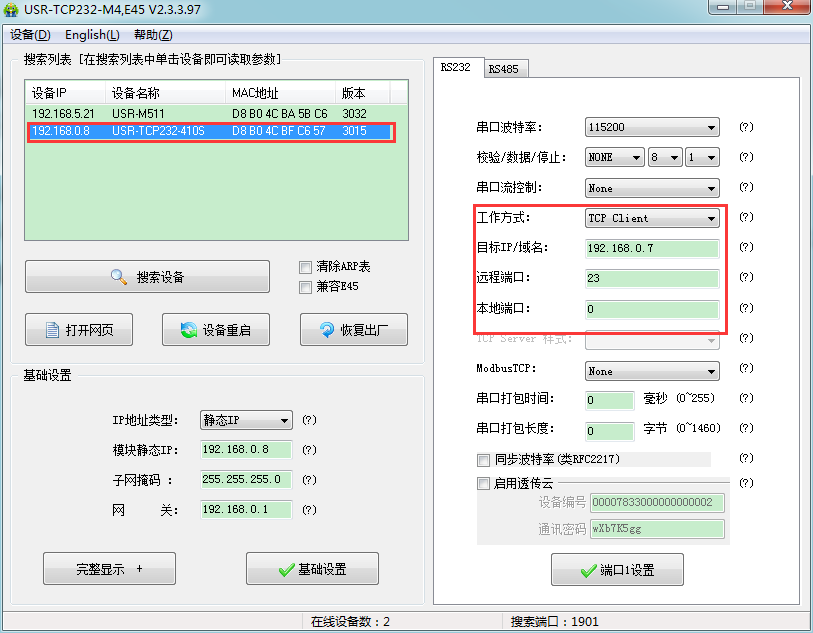813x633 pixels.
Task: Click the help (?) icon beside 工作方式
Action: coord(745,218)
